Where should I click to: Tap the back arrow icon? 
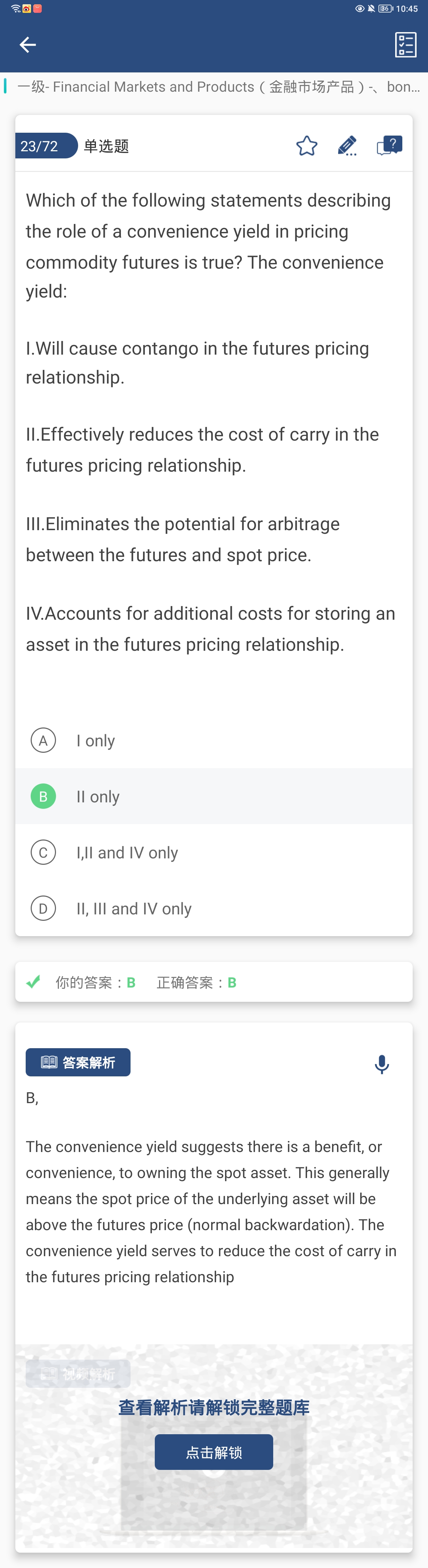click(27, 45)
